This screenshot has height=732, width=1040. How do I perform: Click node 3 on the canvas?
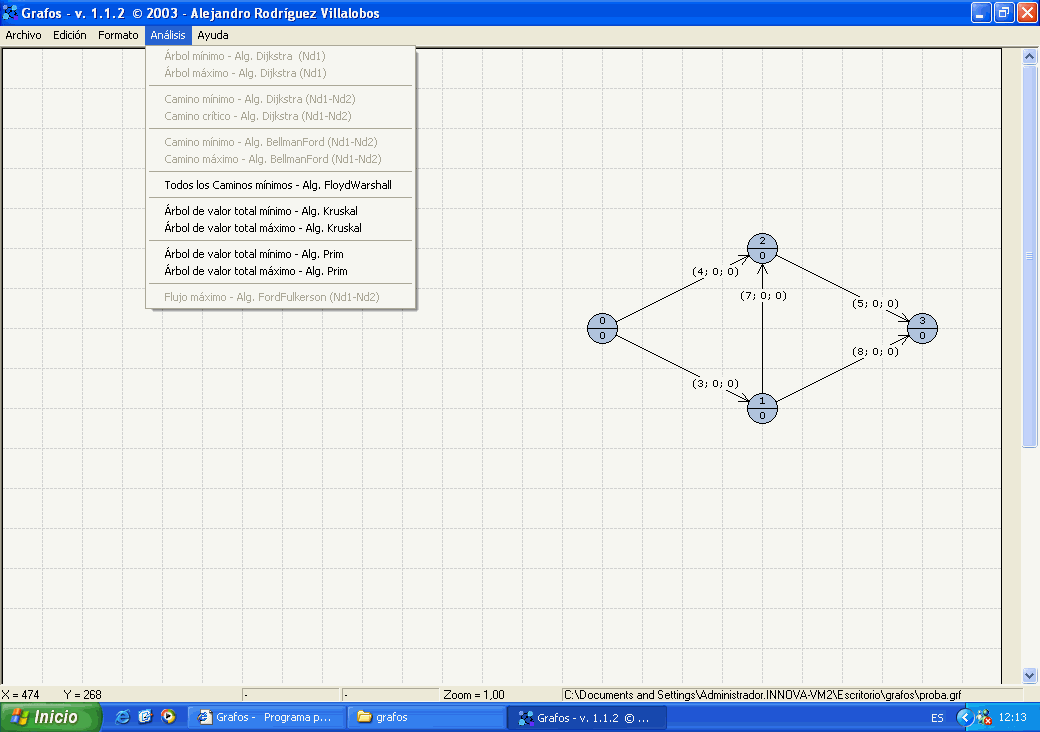coord(922,328)
